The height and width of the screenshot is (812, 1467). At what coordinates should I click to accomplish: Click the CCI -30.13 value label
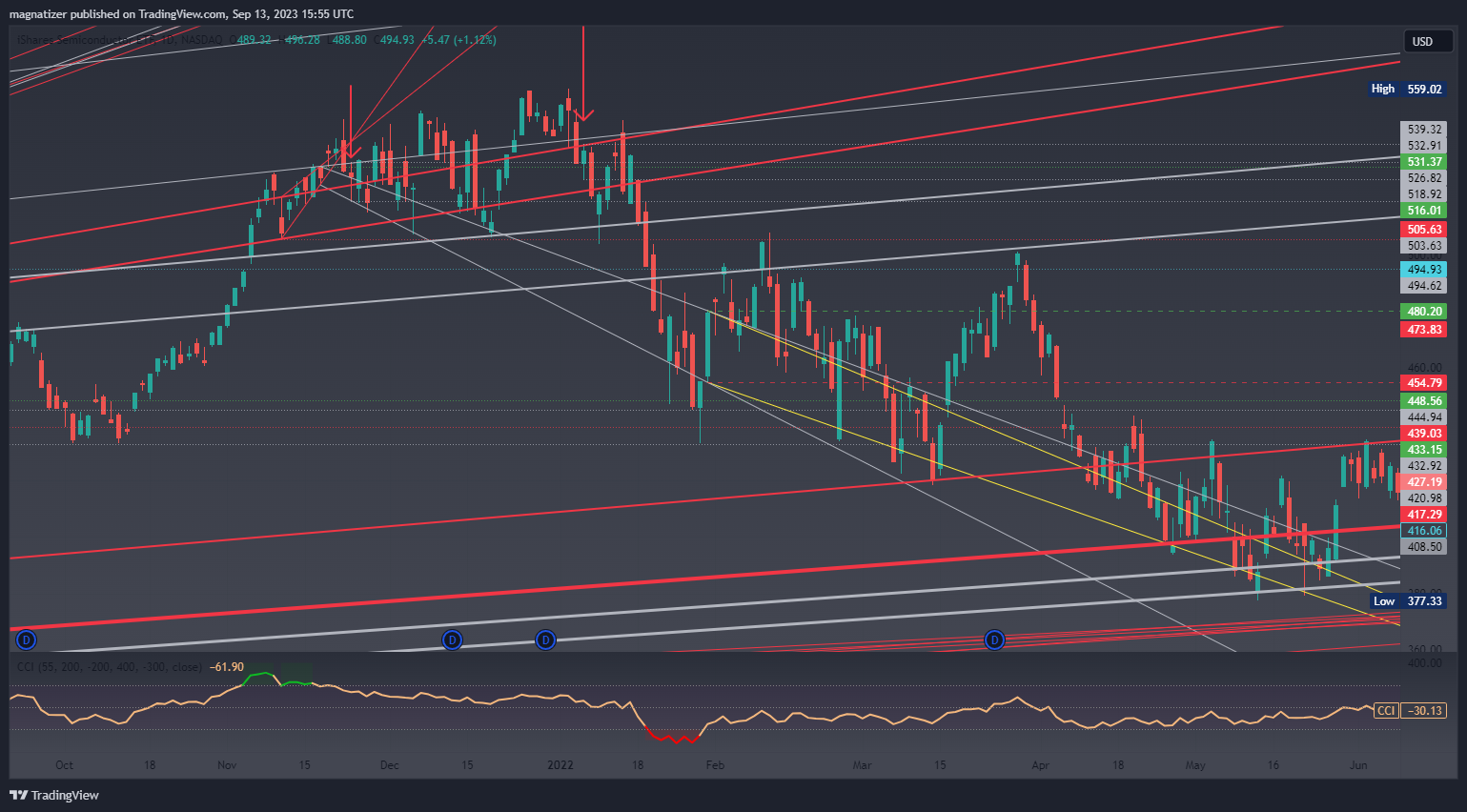pos(1410,710)
